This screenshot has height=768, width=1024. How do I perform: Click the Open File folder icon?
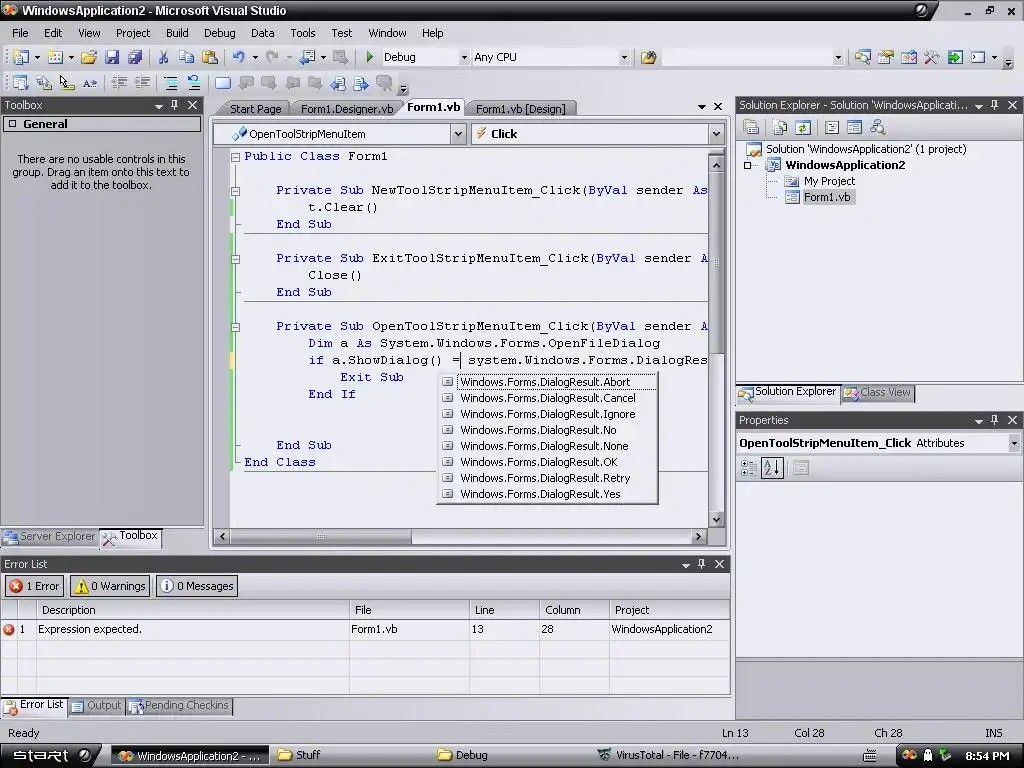click(89, 57)
